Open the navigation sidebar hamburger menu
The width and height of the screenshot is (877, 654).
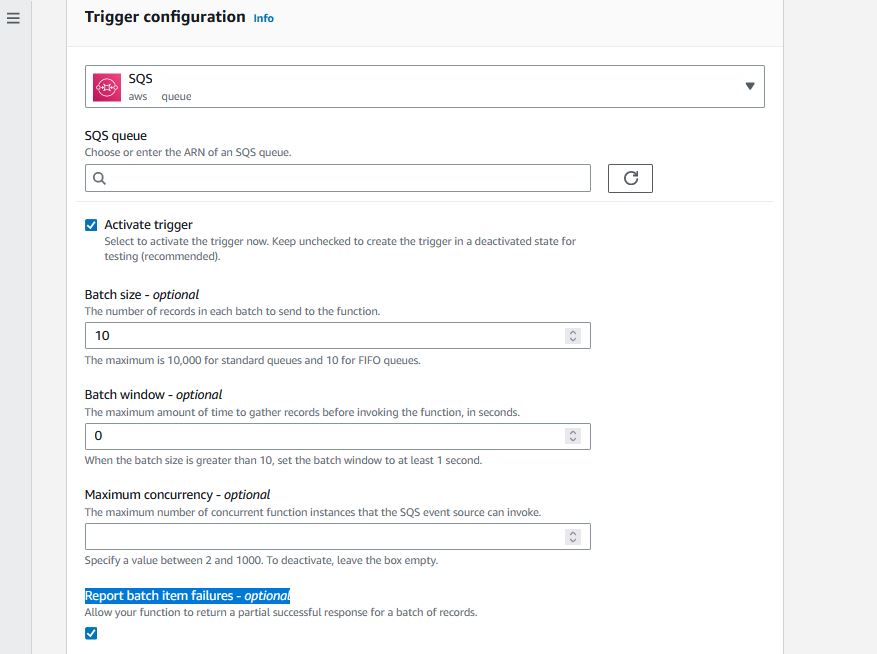click(13, 17)
